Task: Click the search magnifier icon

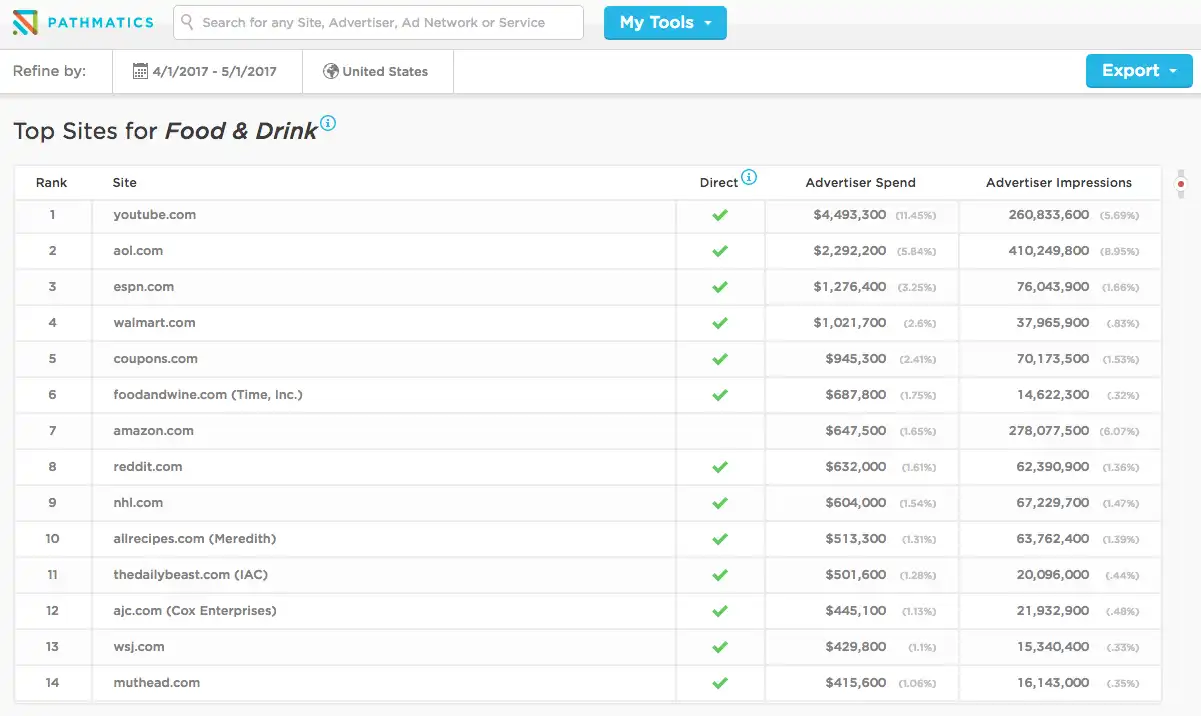Action: pyautogui.click(x=187, y=22)
